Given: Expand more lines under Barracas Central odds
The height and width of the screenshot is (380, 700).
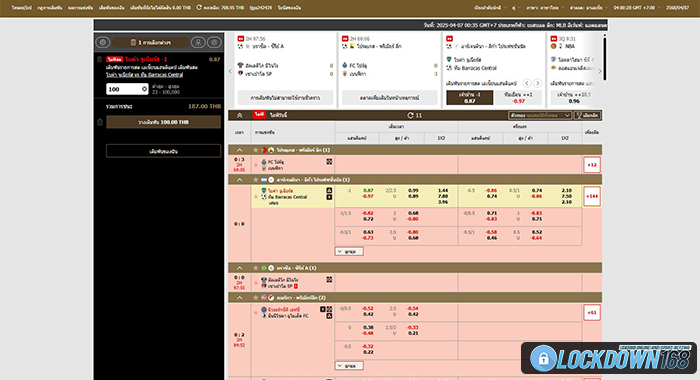Looking at the screenshot, I should (x=349, y=251).
